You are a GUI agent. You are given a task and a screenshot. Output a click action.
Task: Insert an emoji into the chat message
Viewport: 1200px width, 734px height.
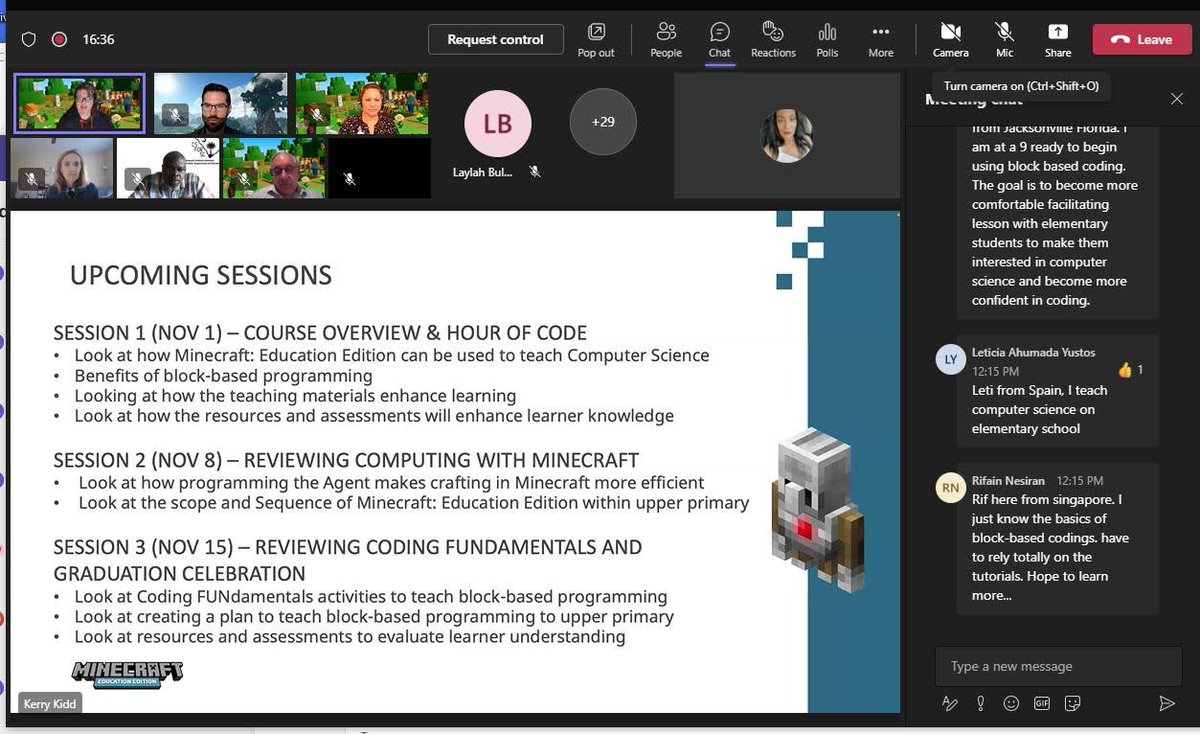click(1011, 703)
